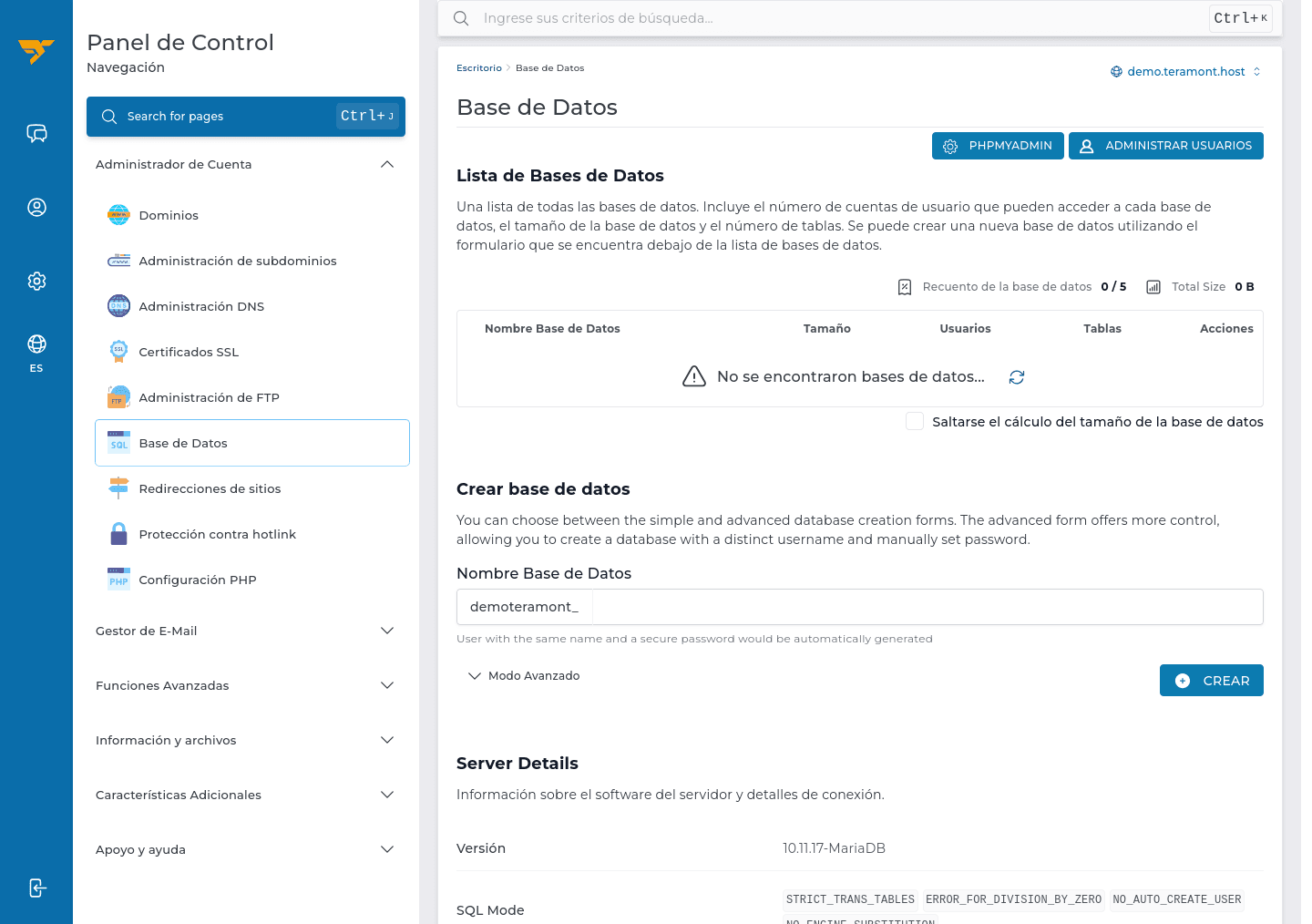Click the 10.11.17-MariaDB version value
Image resolution: width=1312 pixels, height=924 pixels.
coord(834,848)
